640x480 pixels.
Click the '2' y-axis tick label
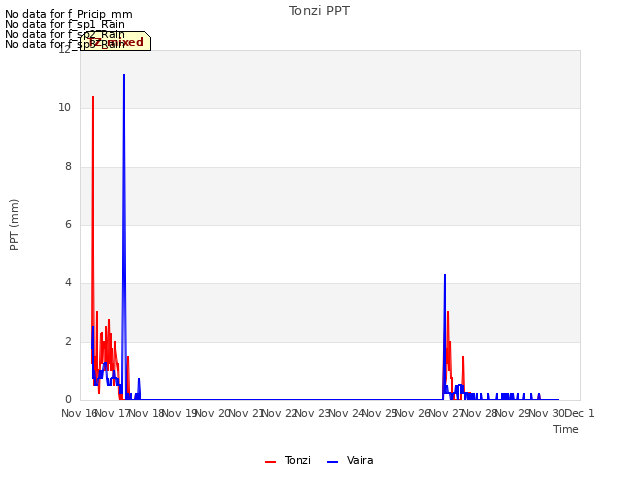click(x=68, y=341)
